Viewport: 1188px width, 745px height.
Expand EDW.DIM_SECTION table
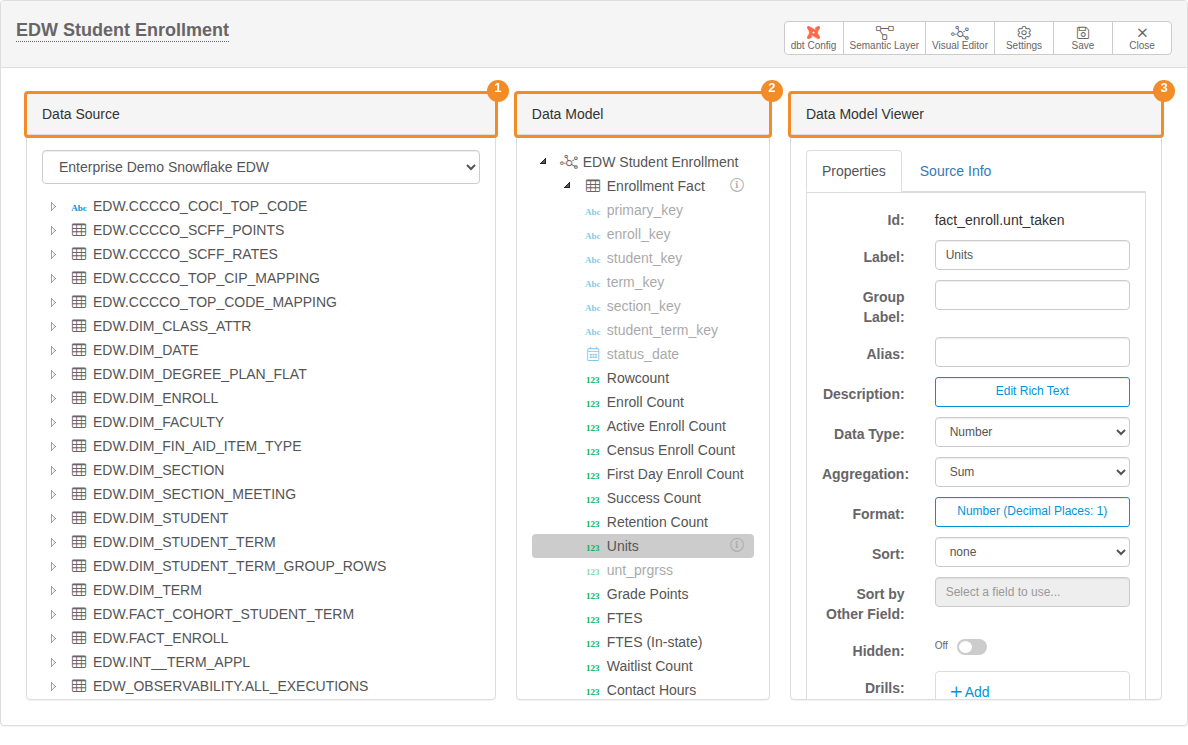tap(53, 470)
